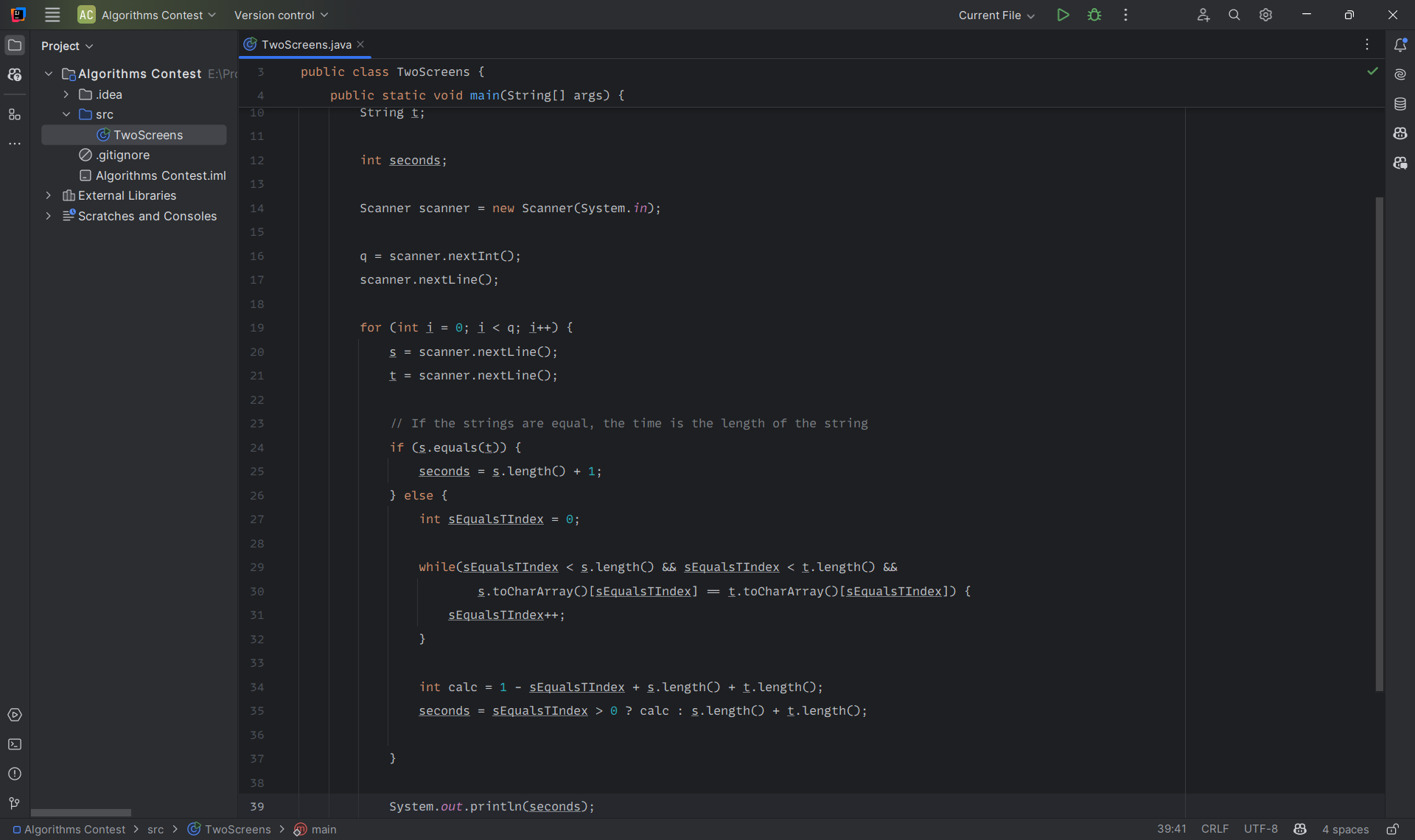Click the UTF-8 encoding widget

point(1260,829)
